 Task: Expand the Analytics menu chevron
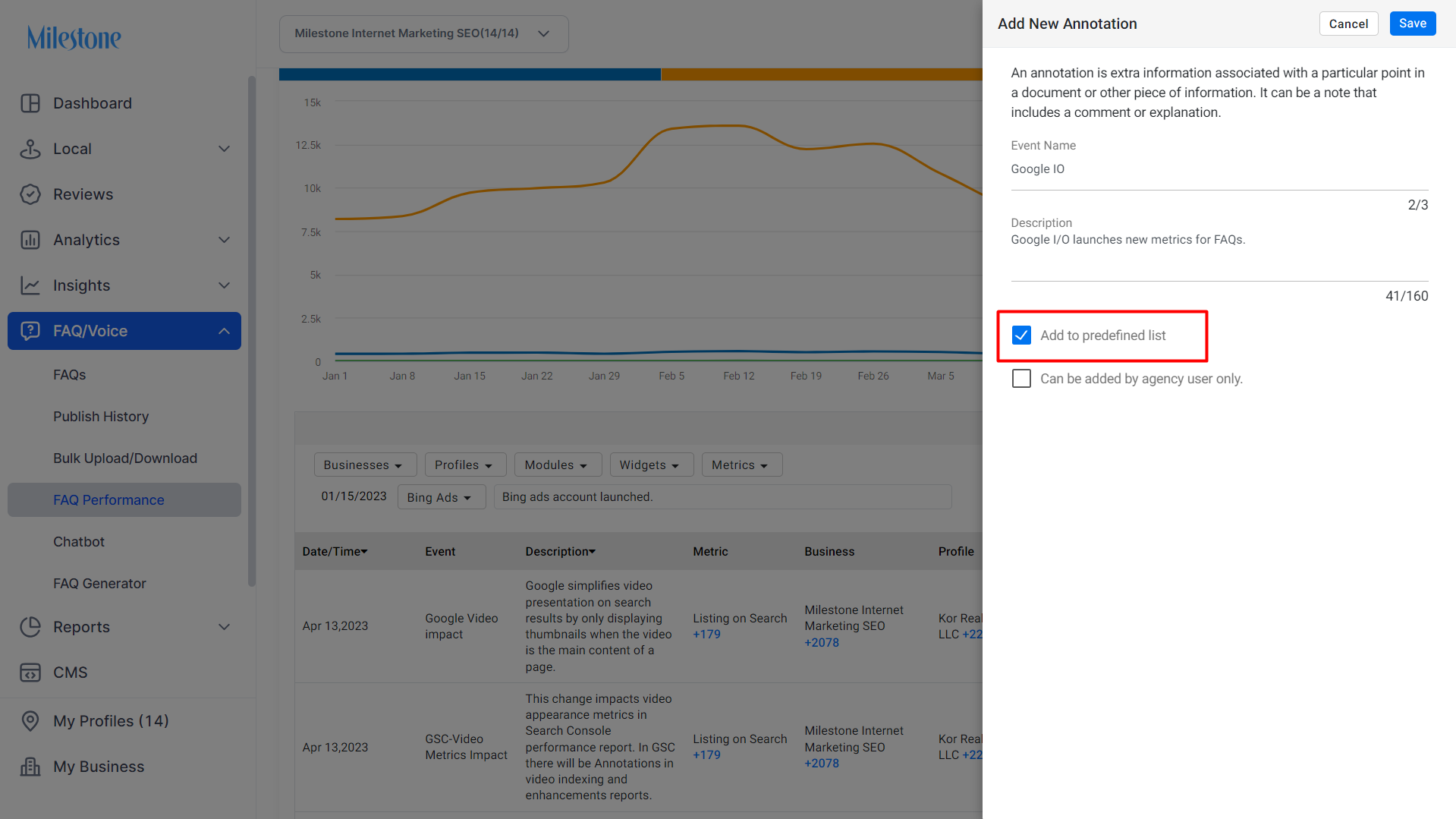pos(224,240)
